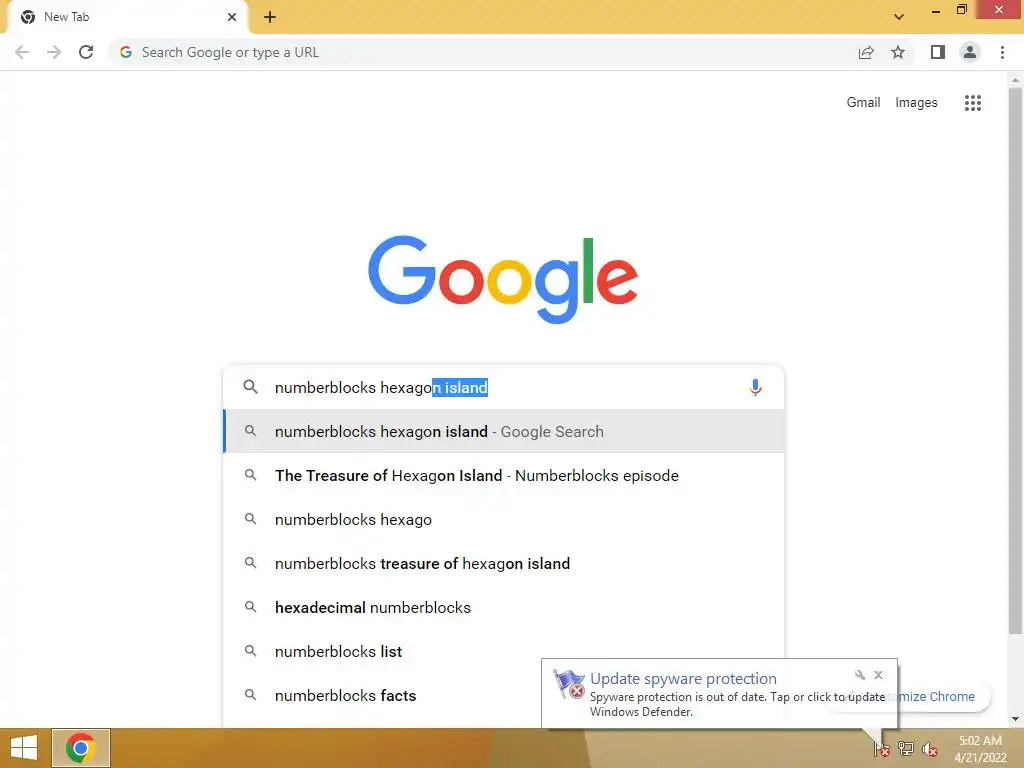This screenshot has height=768, width=1024.
Task: Share this page icon in address bar
Action: 866,52
